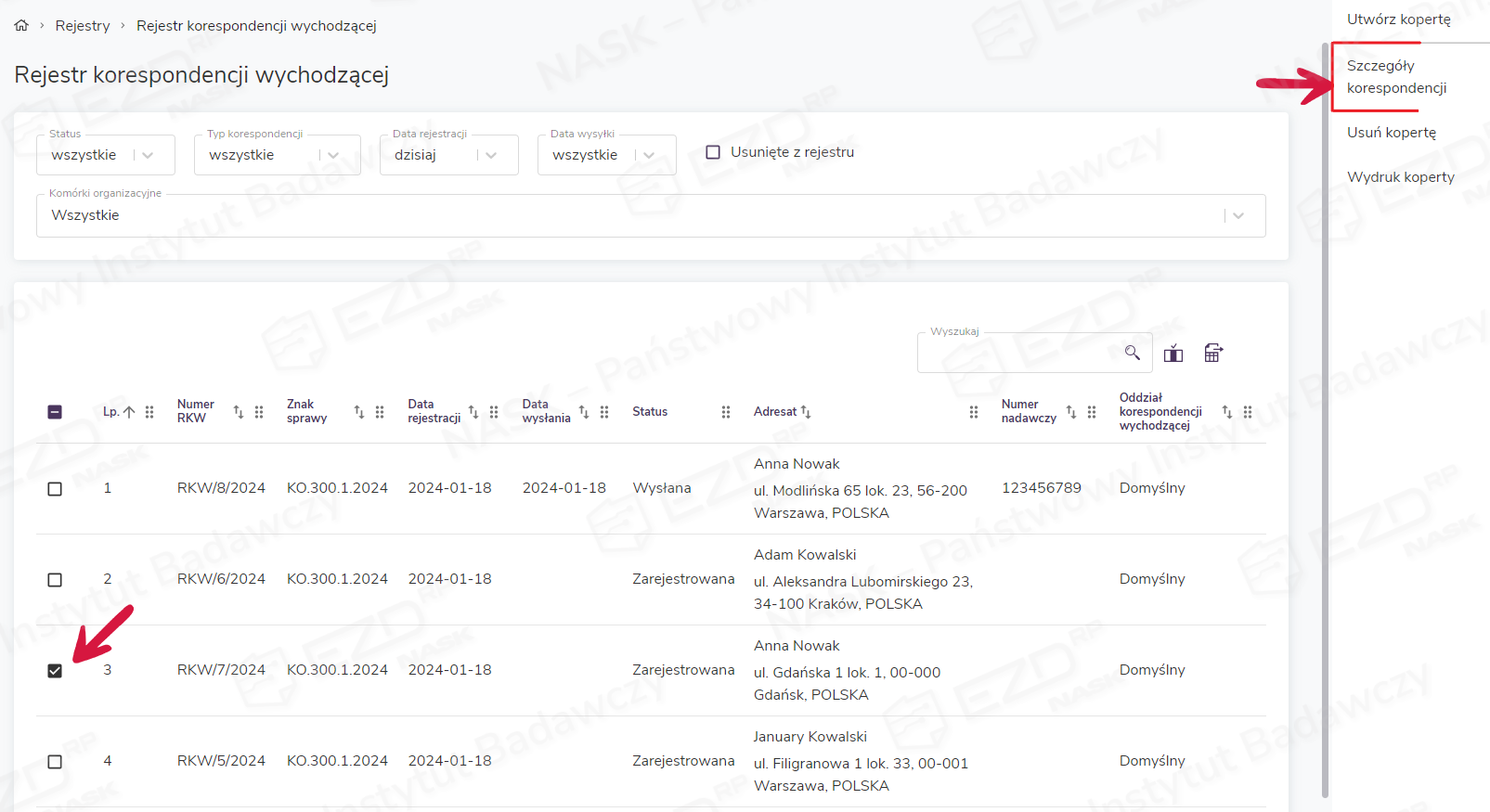Click the magnifier search icon
The image size is (1490, 812).
point(1132,353)
